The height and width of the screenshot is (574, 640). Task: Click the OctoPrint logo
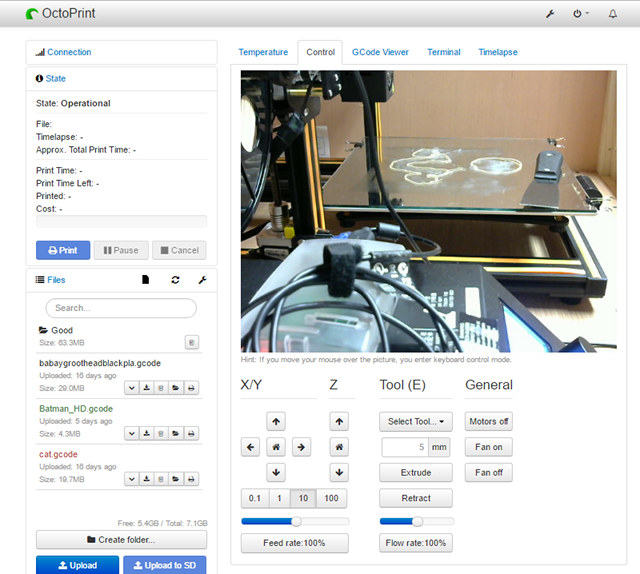point(60,13)
